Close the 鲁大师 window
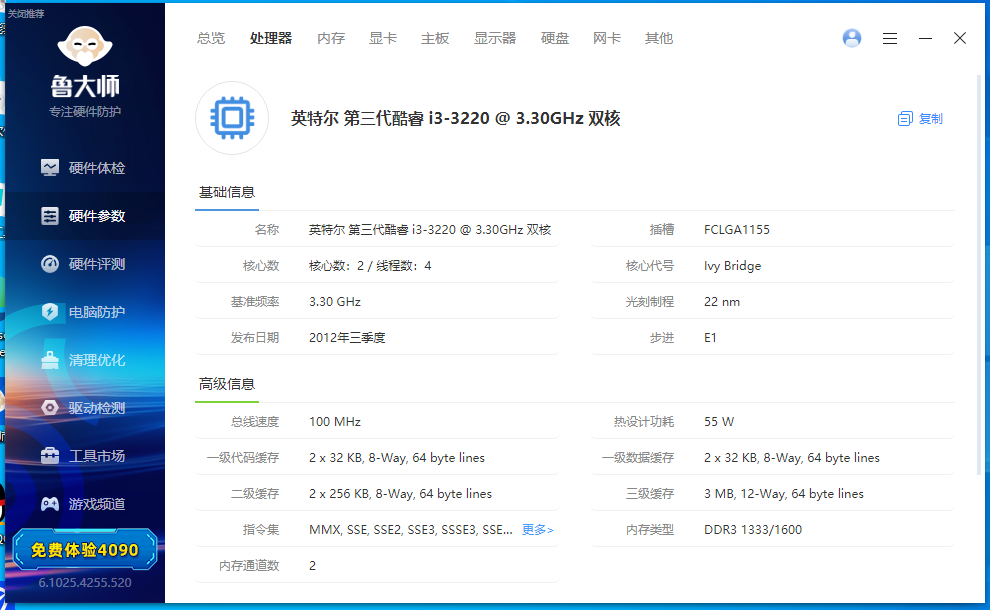Screen dimensions: 990x610 coord(960,39)
